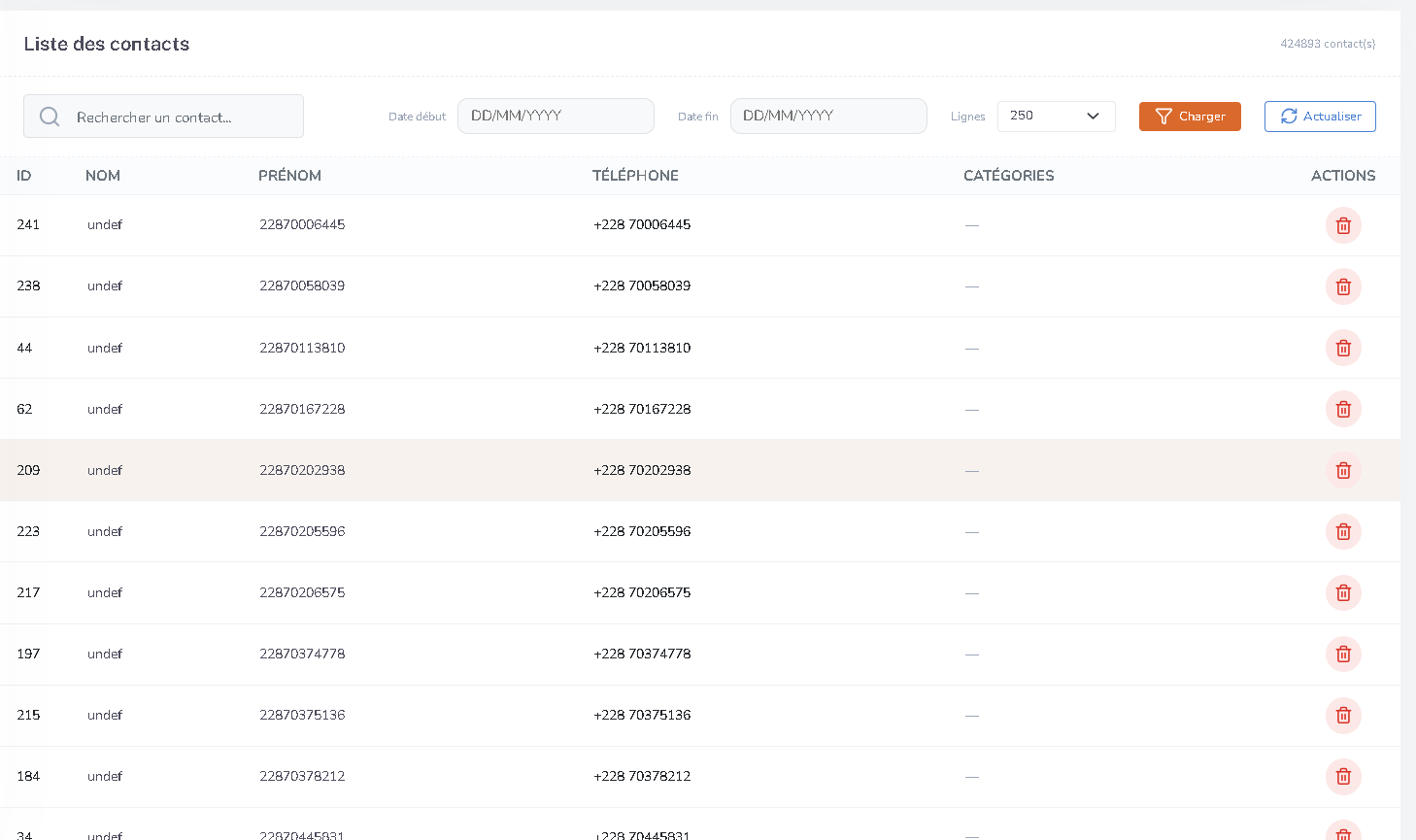Viewport: 1416px width, 840px height.
Task: Click phone number +228 70206575
Action: pos(642,592)
